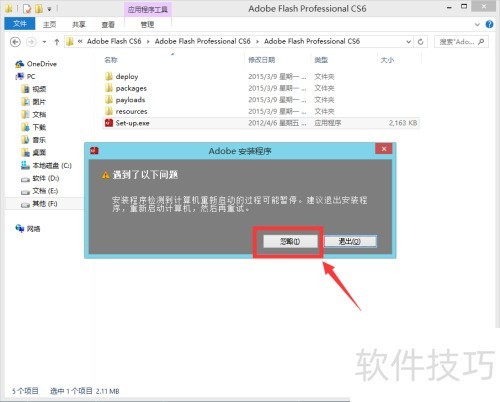Image resolution: width=500 pixels, height=402 pixels.
Task: Select 网络 (Network) in navigation pane
Action: [x=33, y=228]
